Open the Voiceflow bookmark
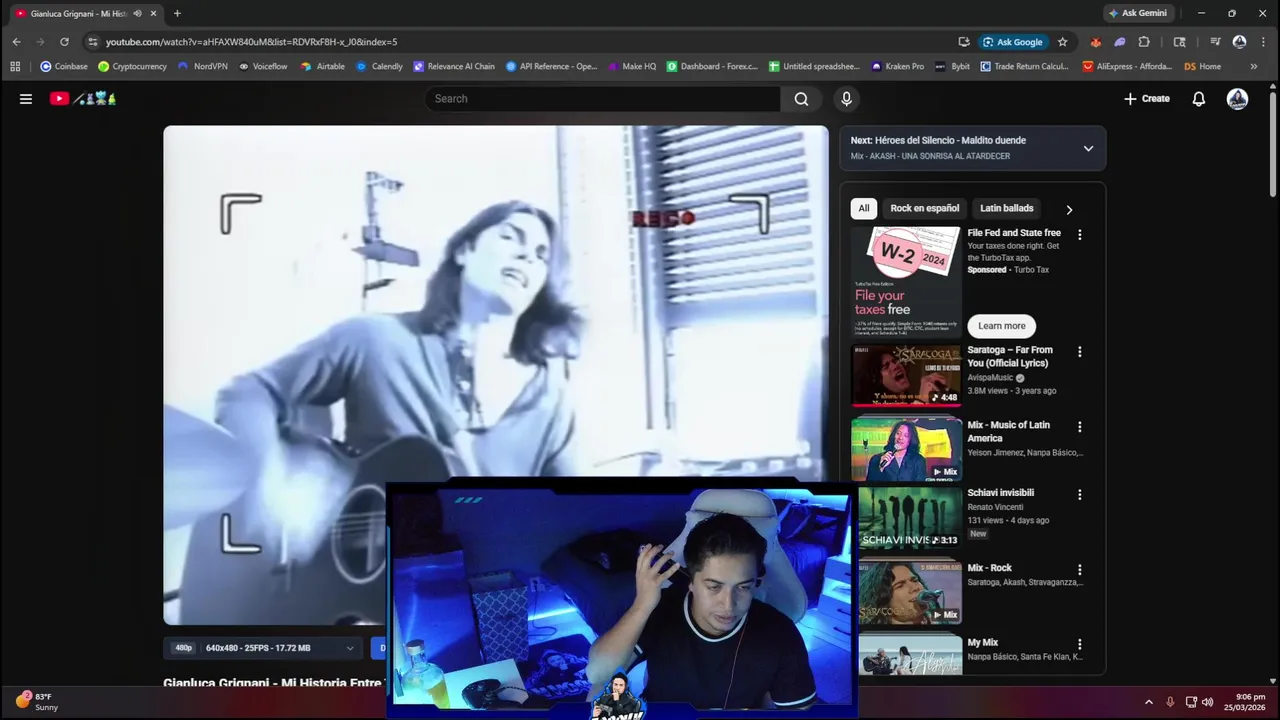This screenshot has height=720, width=1280. pyautogui.click(x=262, y=66)
